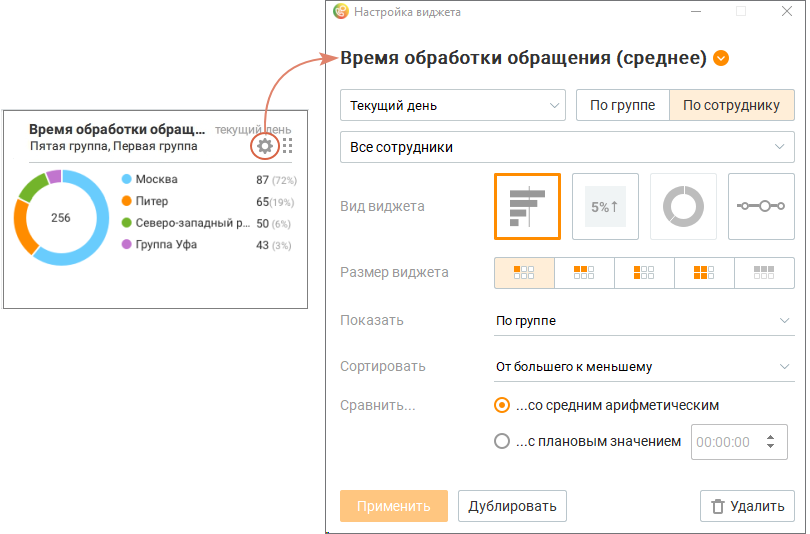Image resolution: width=810 pixels, height=534 pixels.
Task: Select the horizontal bar chart widget type
Action: point(527,207)
